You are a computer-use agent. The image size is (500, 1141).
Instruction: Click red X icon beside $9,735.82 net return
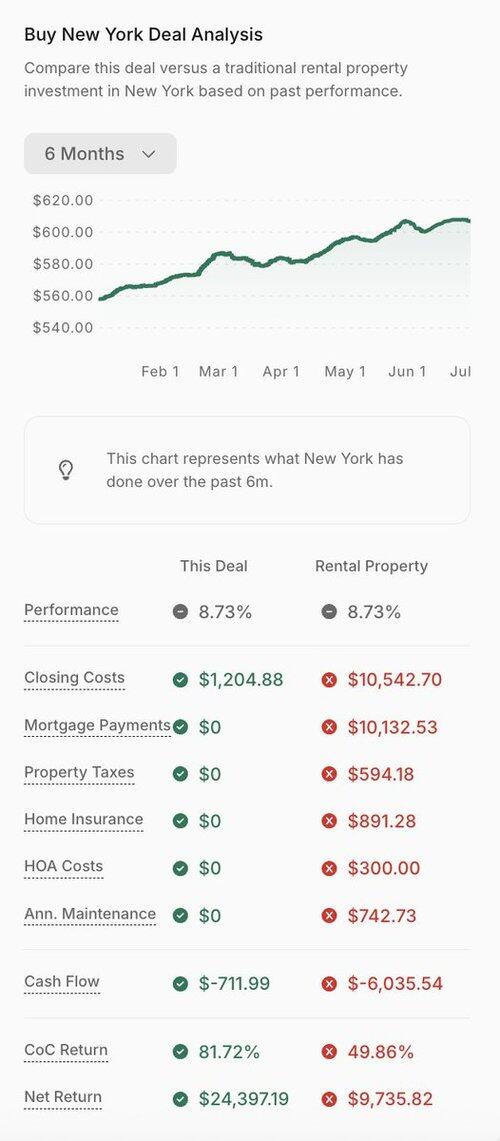click(329, 1099)
